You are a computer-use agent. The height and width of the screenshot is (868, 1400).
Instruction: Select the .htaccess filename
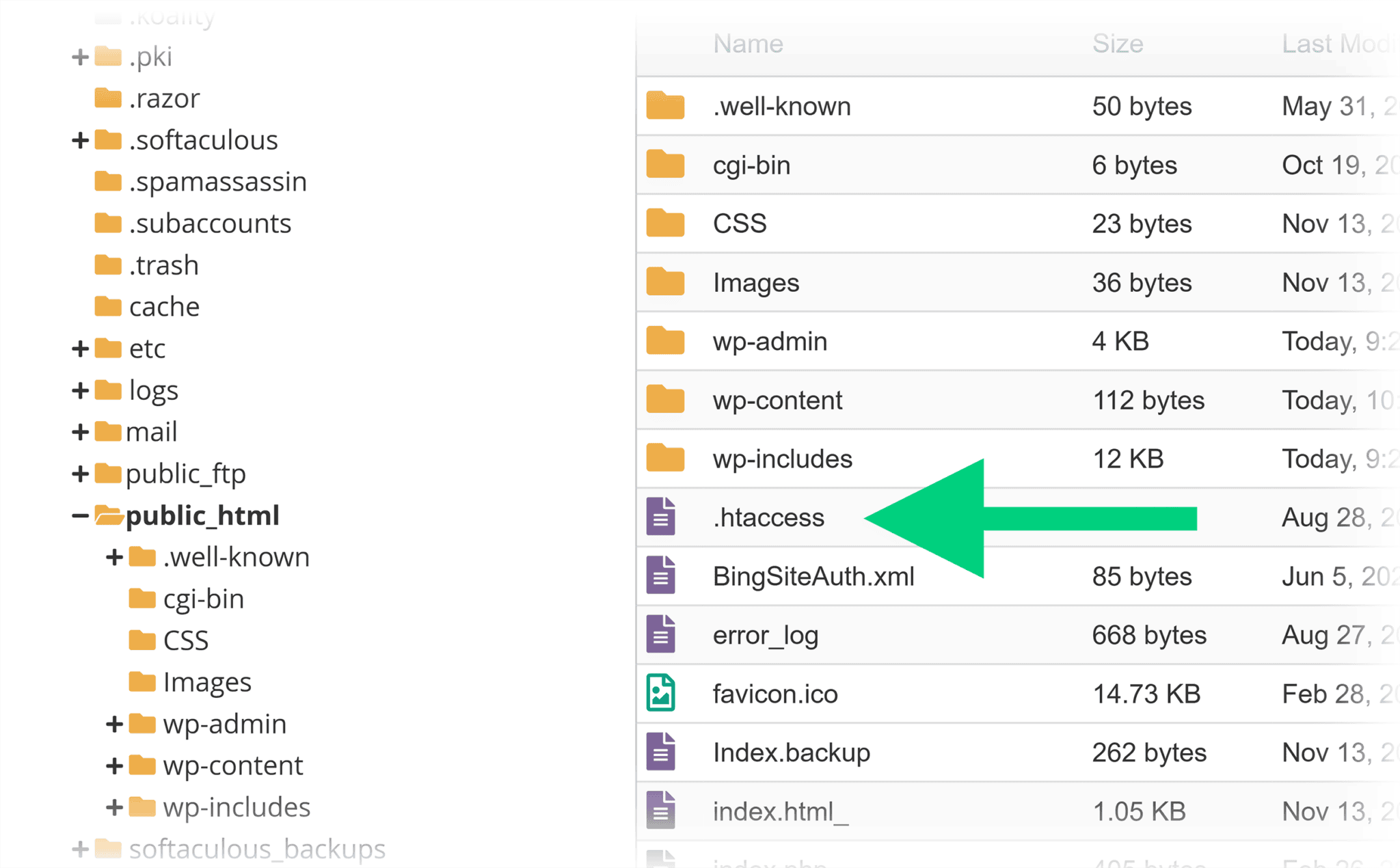768,517
